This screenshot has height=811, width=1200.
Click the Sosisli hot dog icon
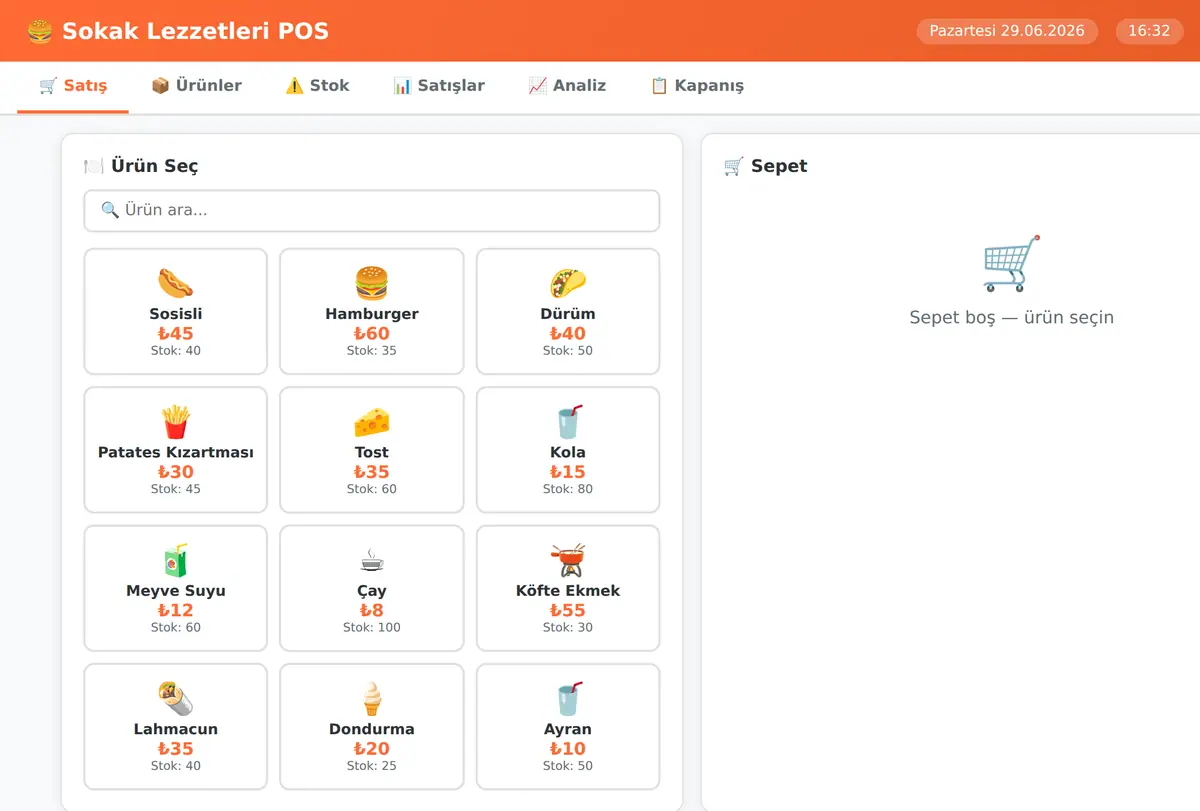(175, 283)
